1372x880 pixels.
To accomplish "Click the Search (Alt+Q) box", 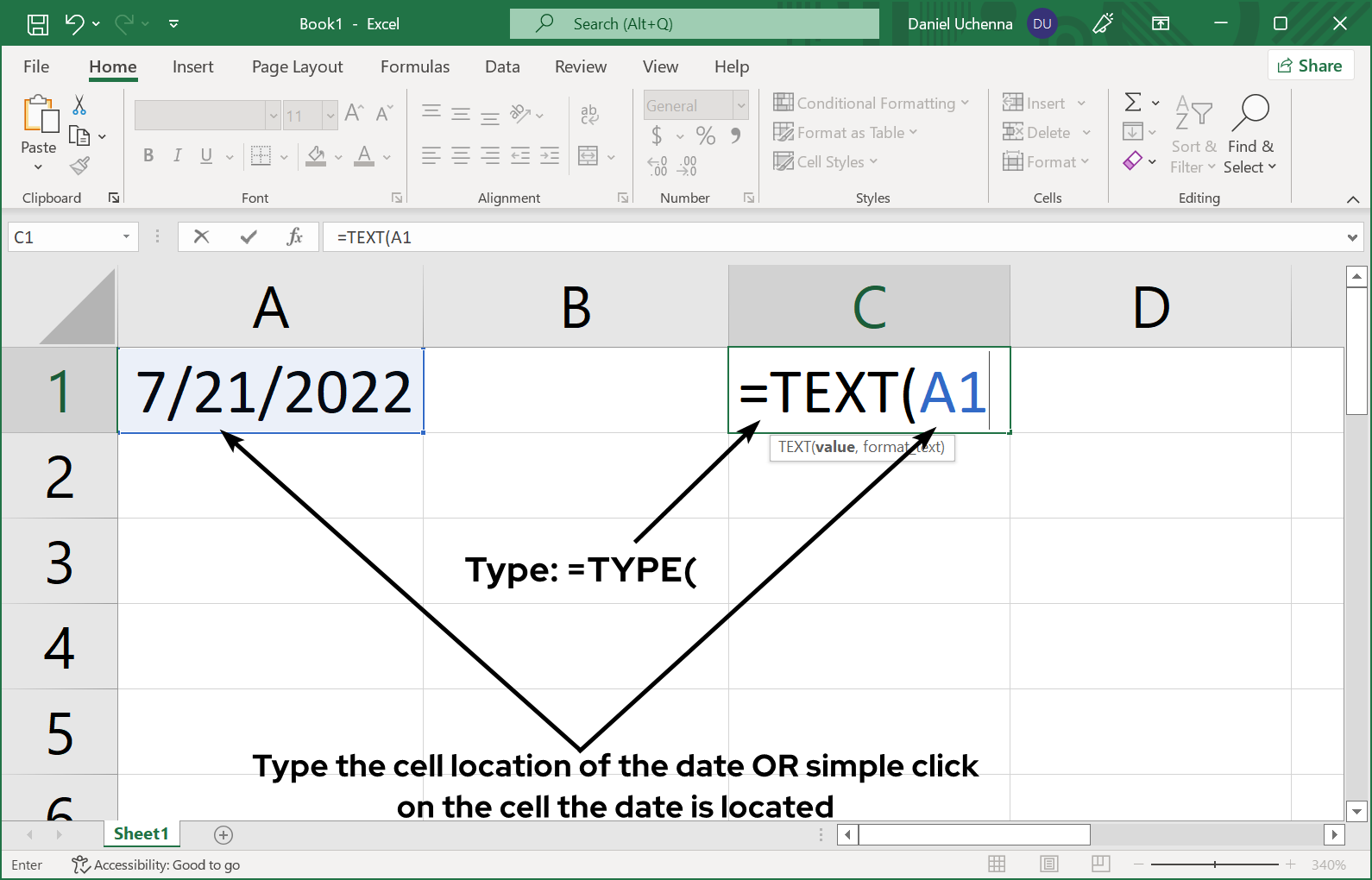I will (694, 24).
